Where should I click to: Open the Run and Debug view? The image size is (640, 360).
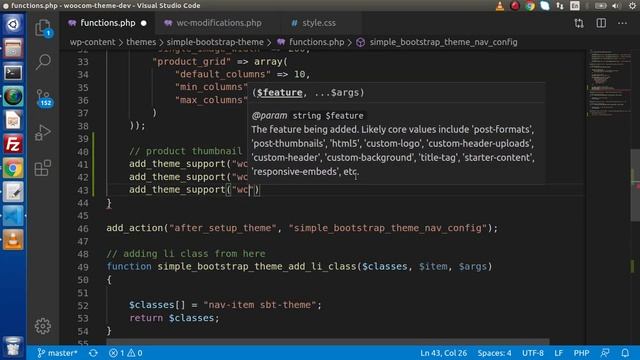pos(43,132)
